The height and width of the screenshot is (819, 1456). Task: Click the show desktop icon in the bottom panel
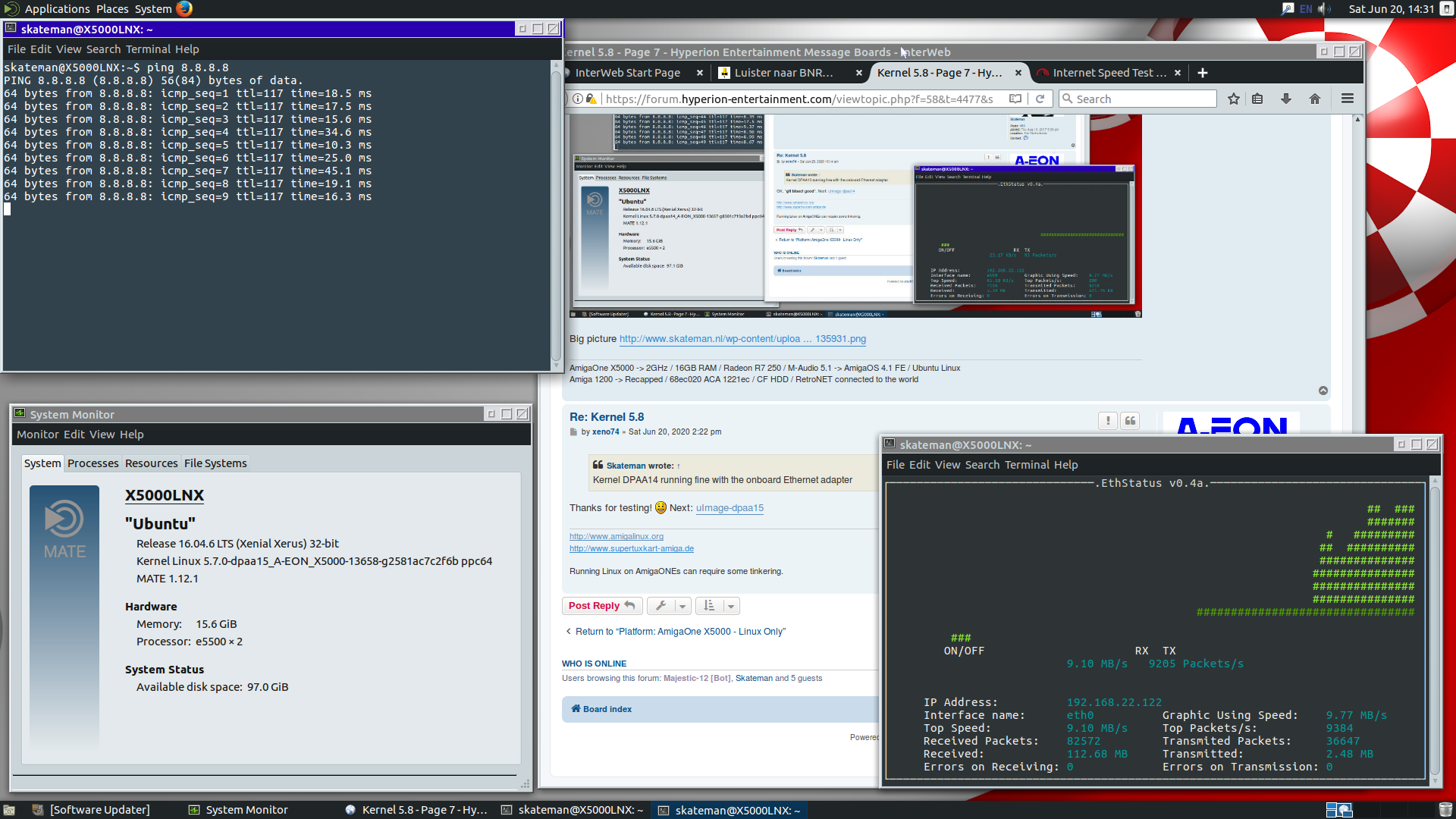[9, 810]
